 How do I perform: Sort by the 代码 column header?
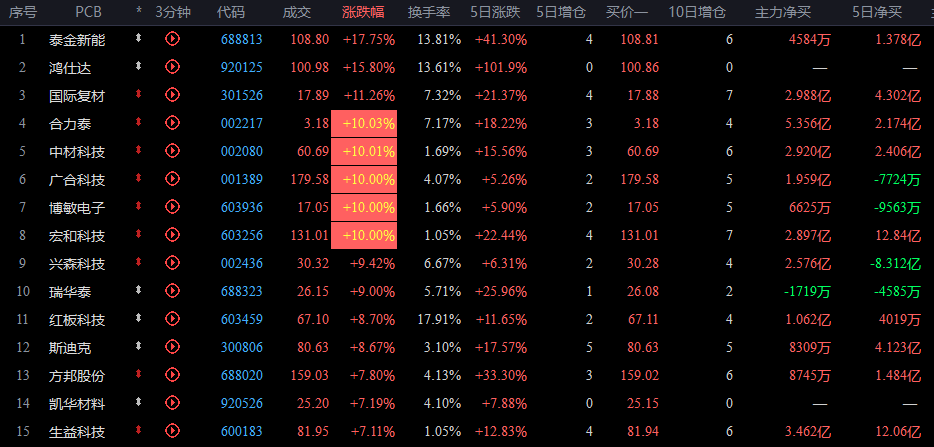coord(231,12)
